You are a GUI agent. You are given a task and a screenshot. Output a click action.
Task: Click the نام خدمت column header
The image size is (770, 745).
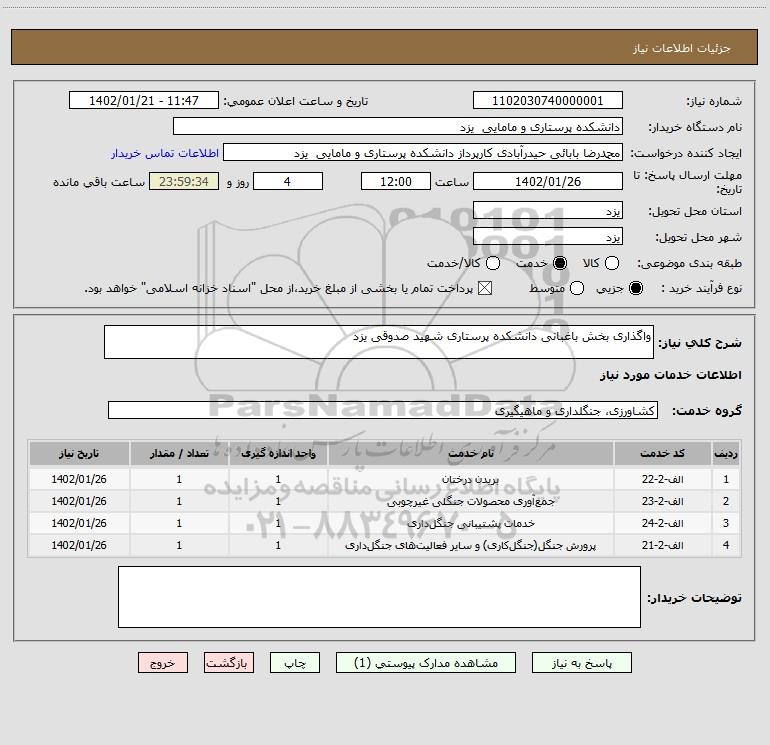pos(470,453)
